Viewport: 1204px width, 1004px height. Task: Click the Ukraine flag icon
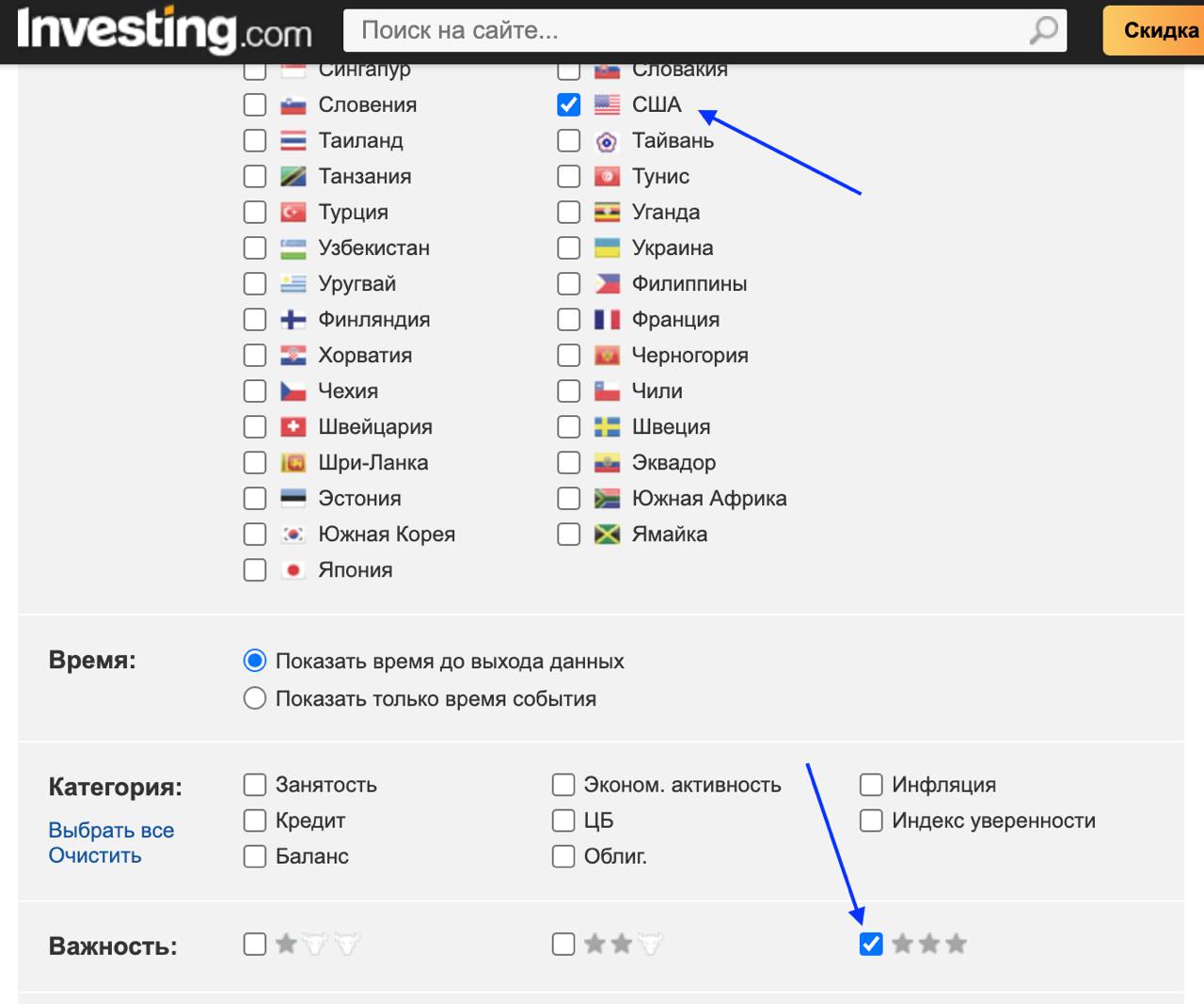pos(607,248)
